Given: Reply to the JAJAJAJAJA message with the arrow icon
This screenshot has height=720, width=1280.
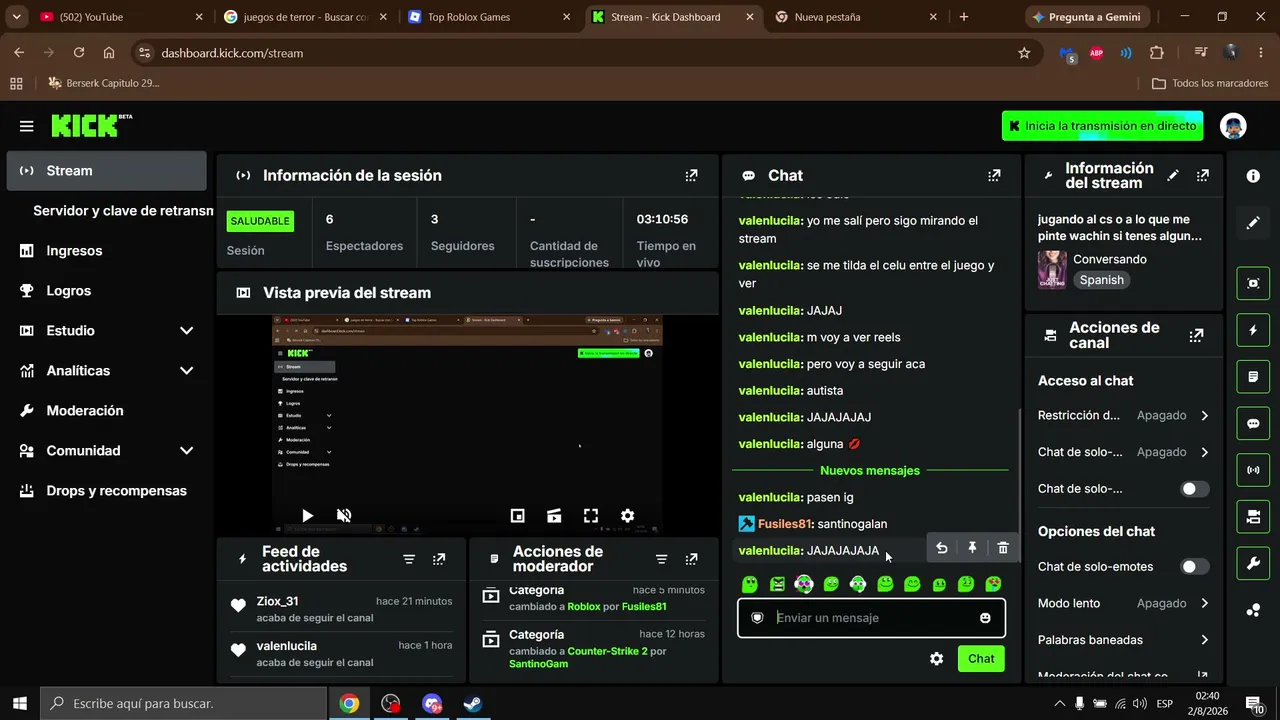Looking at the screenshot, I should pos(941,548).
